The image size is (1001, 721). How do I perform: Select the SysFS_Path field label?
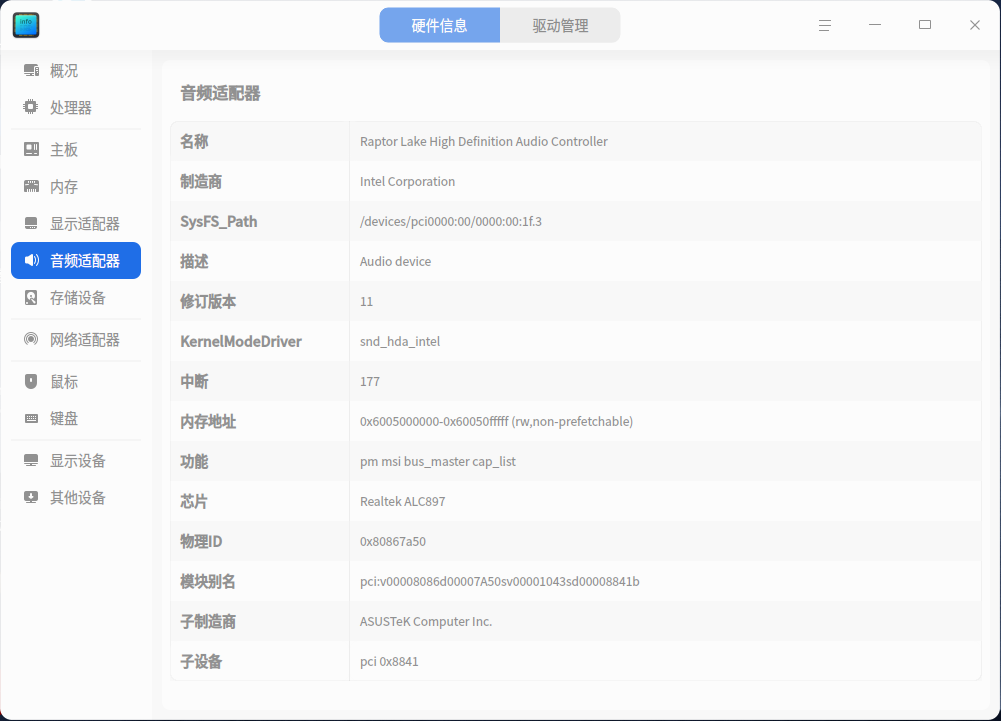click(219, 222)
